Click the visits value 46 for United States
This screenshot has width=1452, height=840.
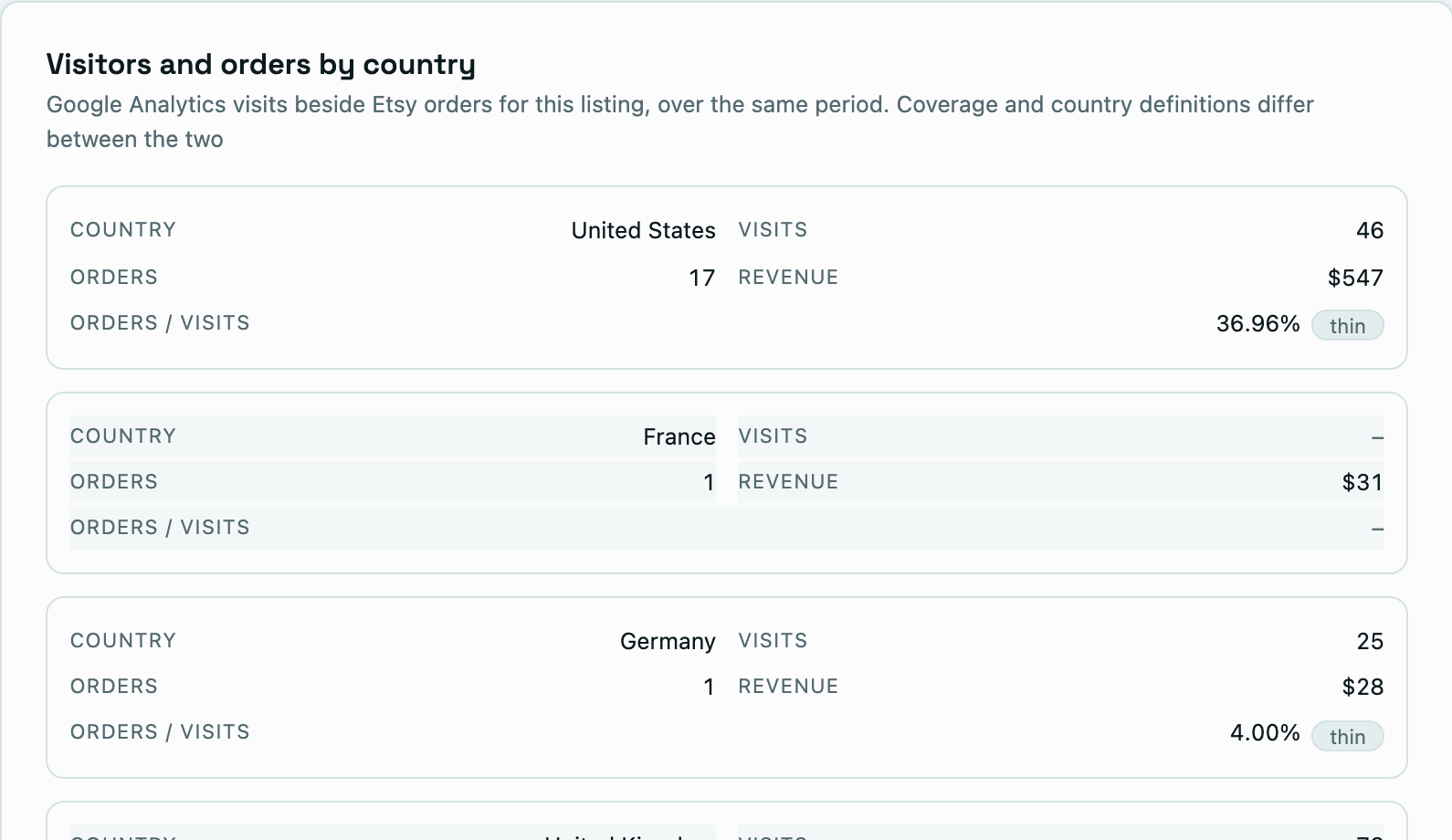(x=1370, y=231)
